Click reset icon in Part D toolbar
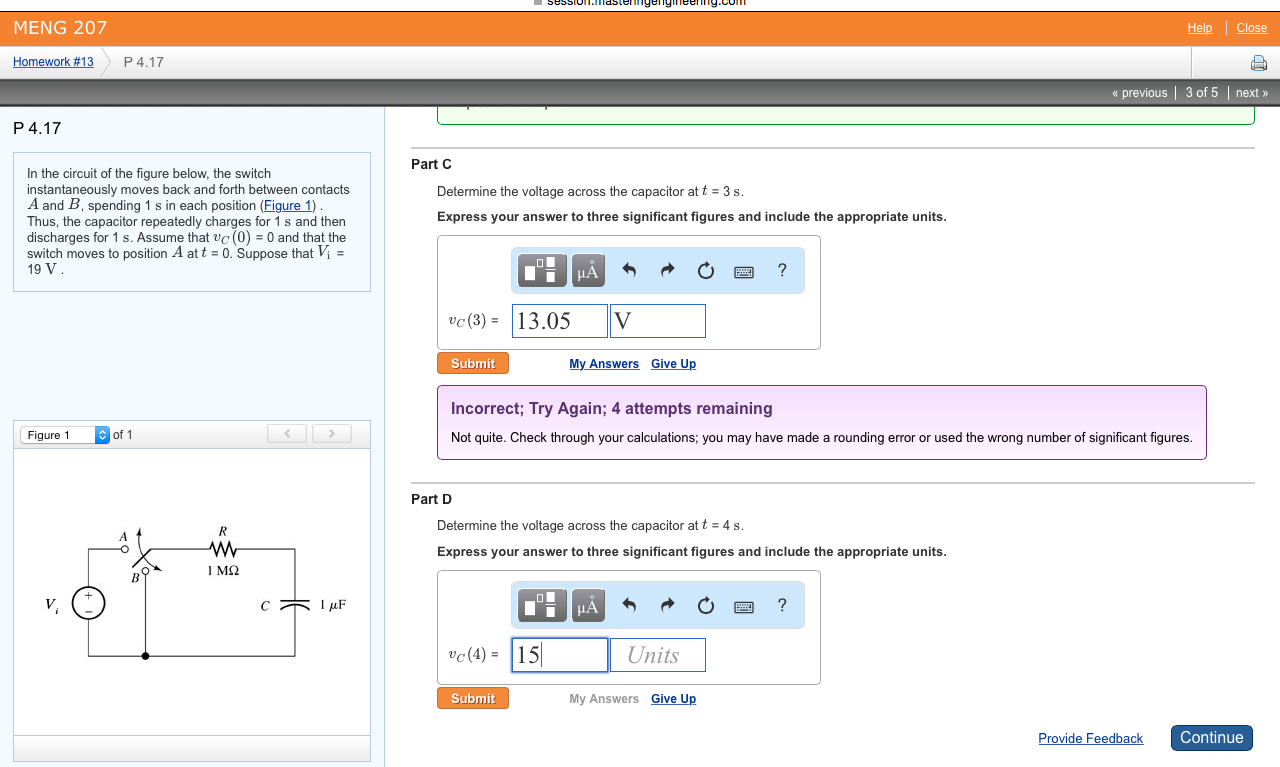 tap(706, 605)
